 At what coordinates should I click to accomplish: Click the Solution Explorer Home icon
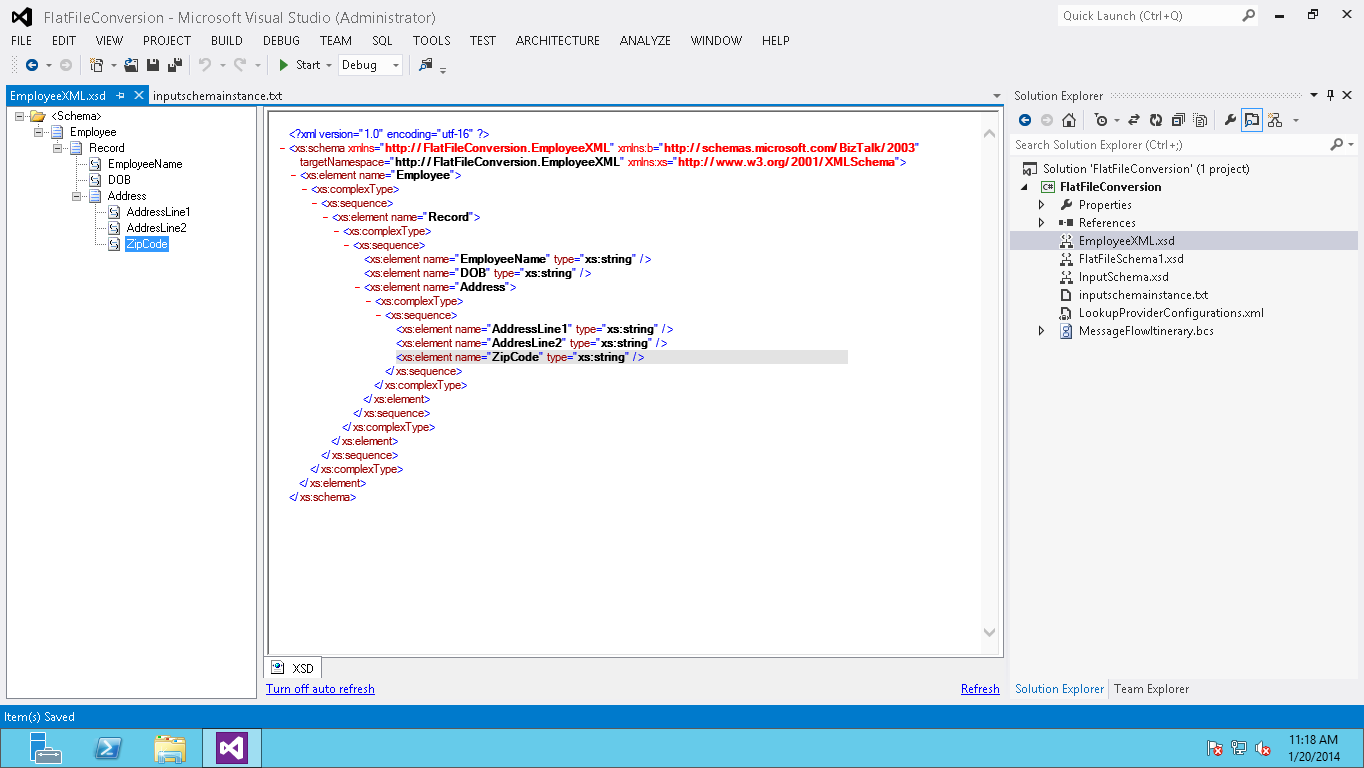tap(1069, 120)
